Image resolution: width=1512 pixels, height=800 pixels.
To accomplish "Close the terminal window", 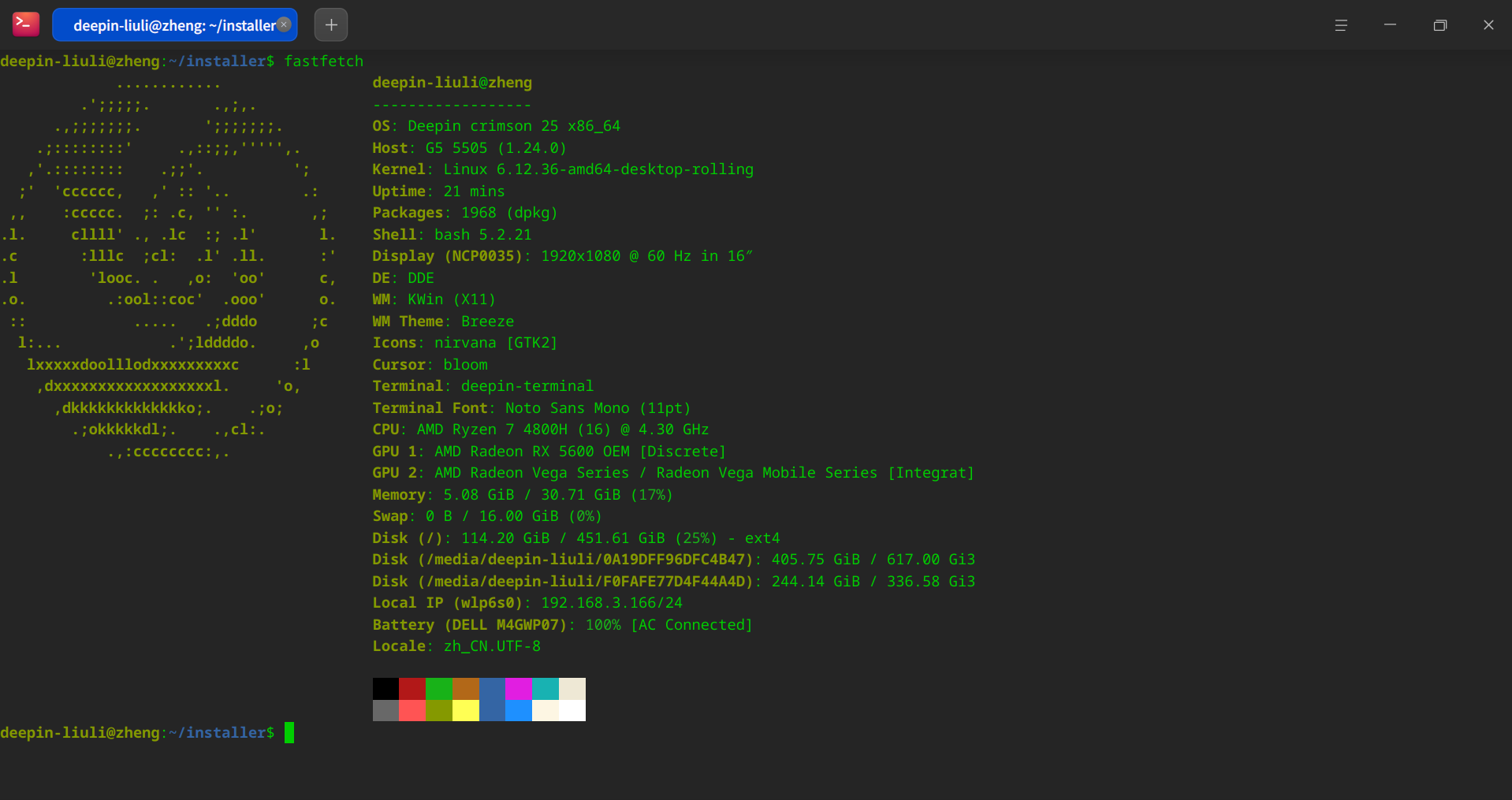I will pyautogui.click(x=1488, y=25).
